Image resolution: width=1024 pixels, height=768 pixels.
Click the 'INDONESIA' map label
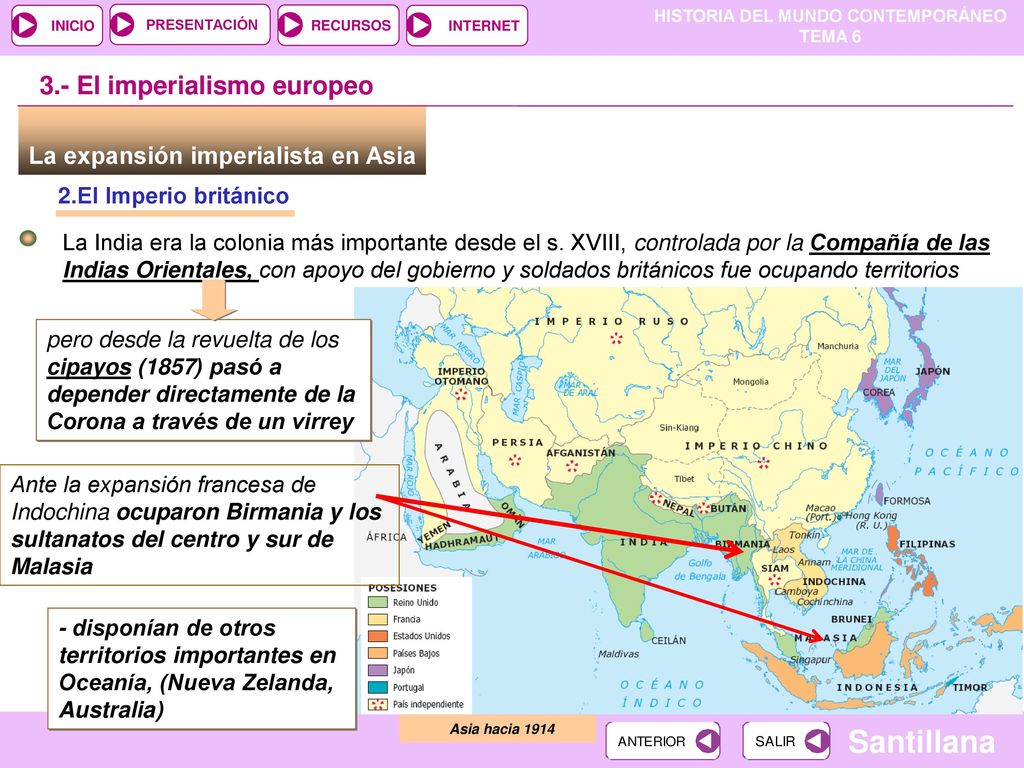877,687
